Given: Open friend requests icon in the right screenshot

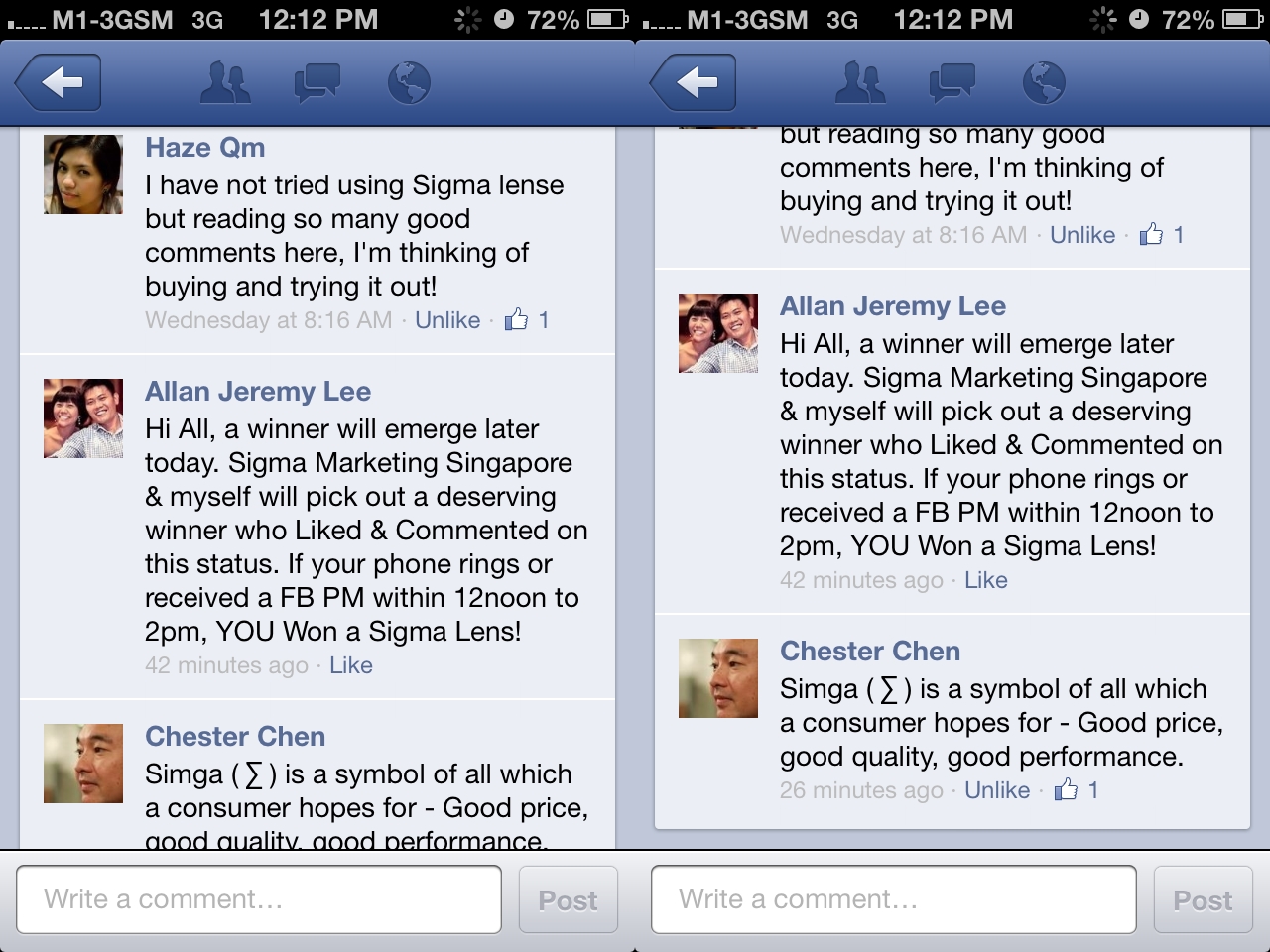Looking at the screenshot, I should coord(860,83).
